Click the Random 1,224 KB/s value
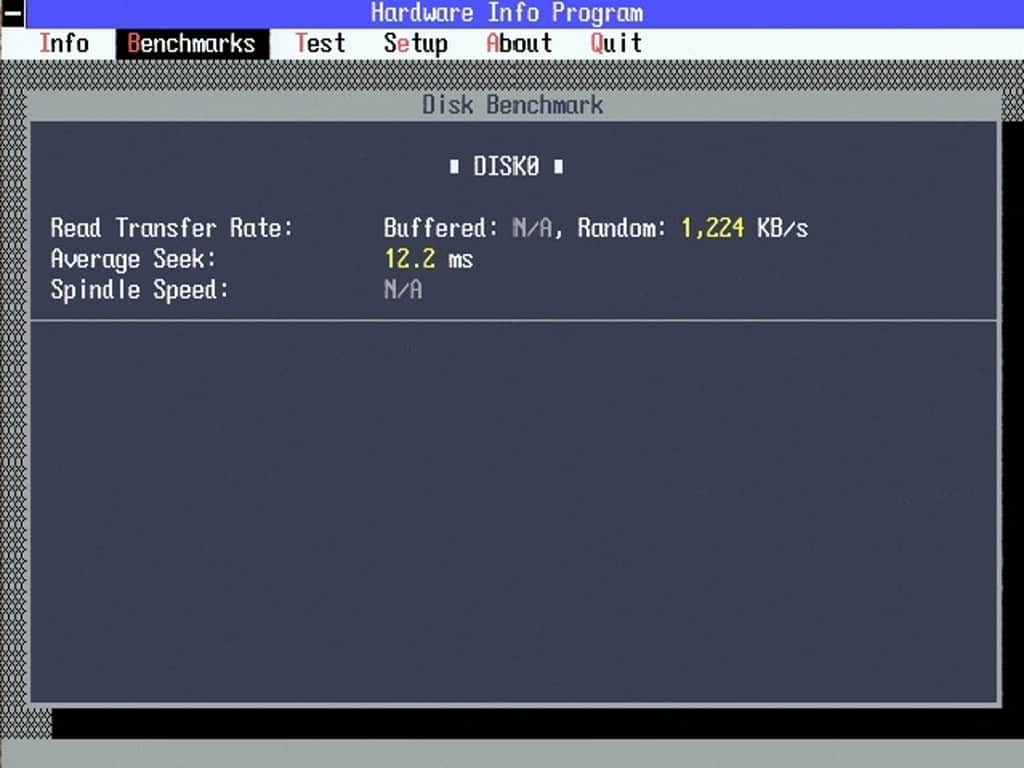 [x=744, y=228]
